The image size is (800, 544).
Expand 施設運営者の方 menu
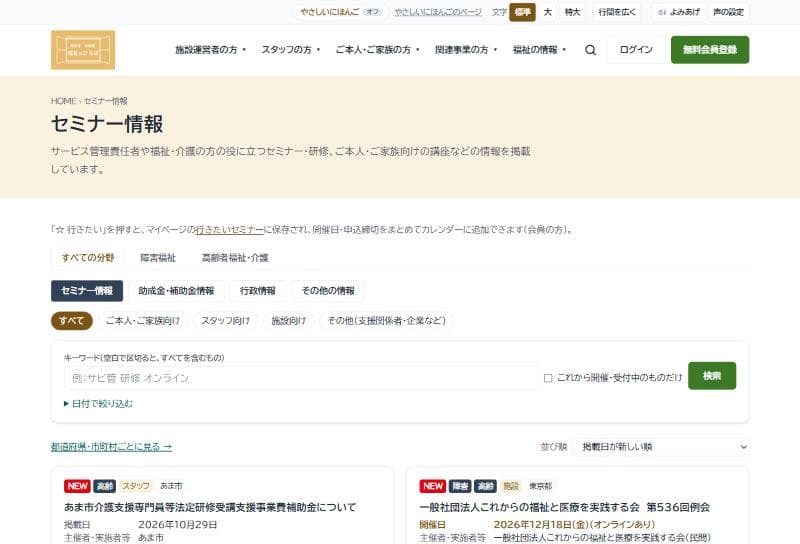click(210, 50)
